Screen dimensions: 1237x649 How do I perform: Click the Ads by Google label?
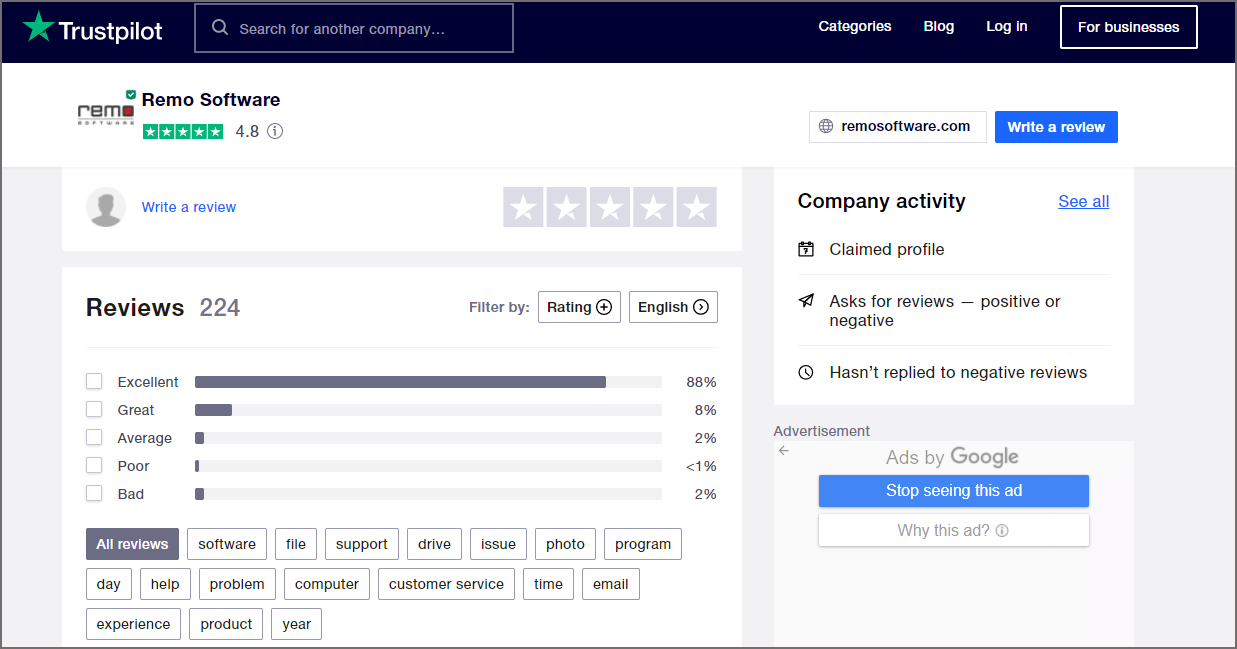click(952, 457)
